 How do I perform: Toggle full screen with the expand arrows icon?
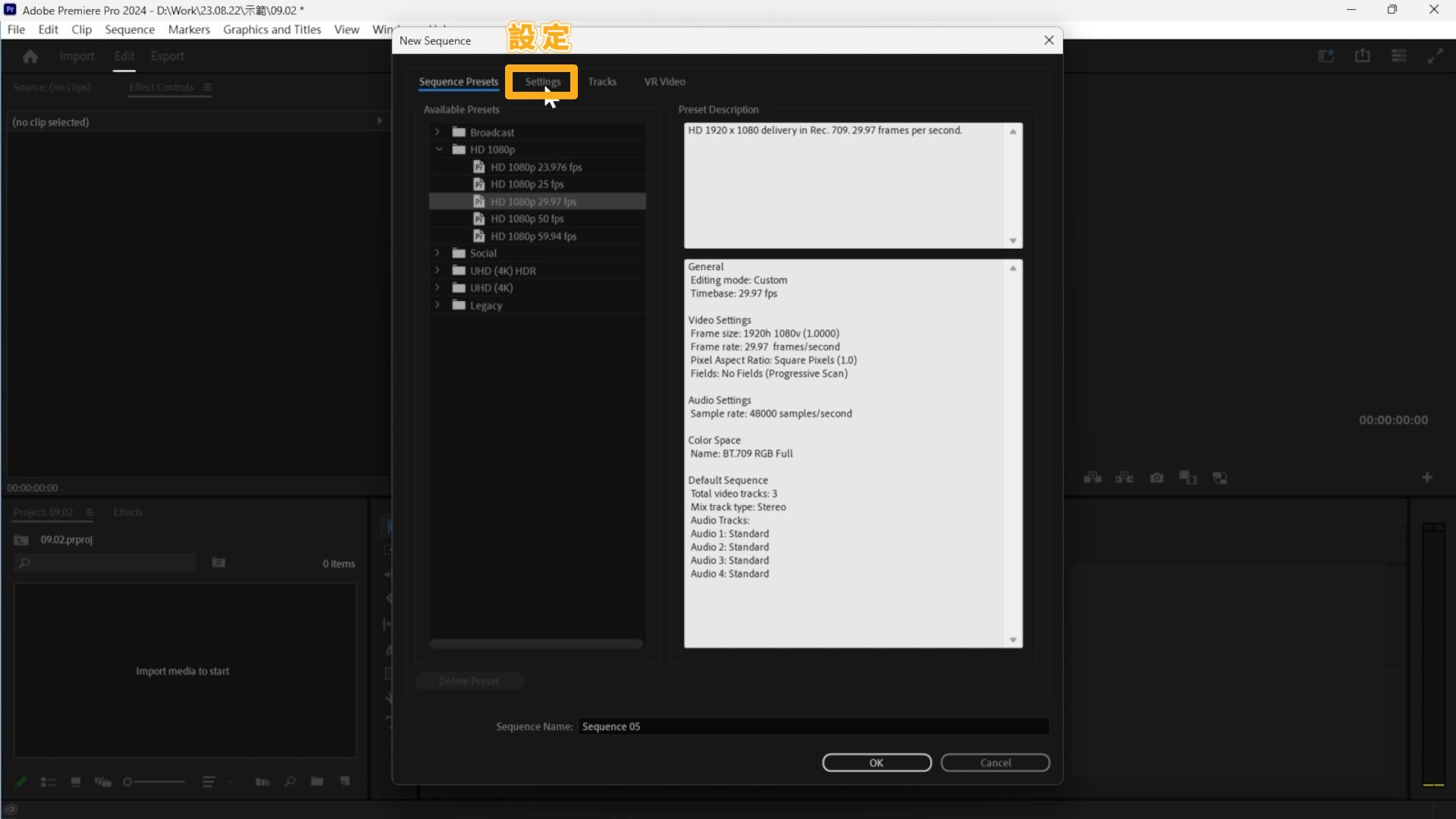coord(1436,55)
